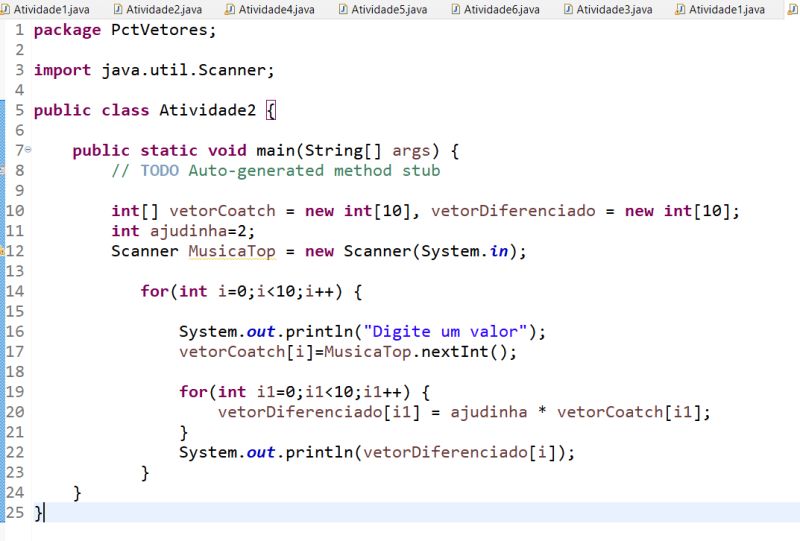Click line number 22 in the gutter
Screen dimensions: 800x541
15,452
